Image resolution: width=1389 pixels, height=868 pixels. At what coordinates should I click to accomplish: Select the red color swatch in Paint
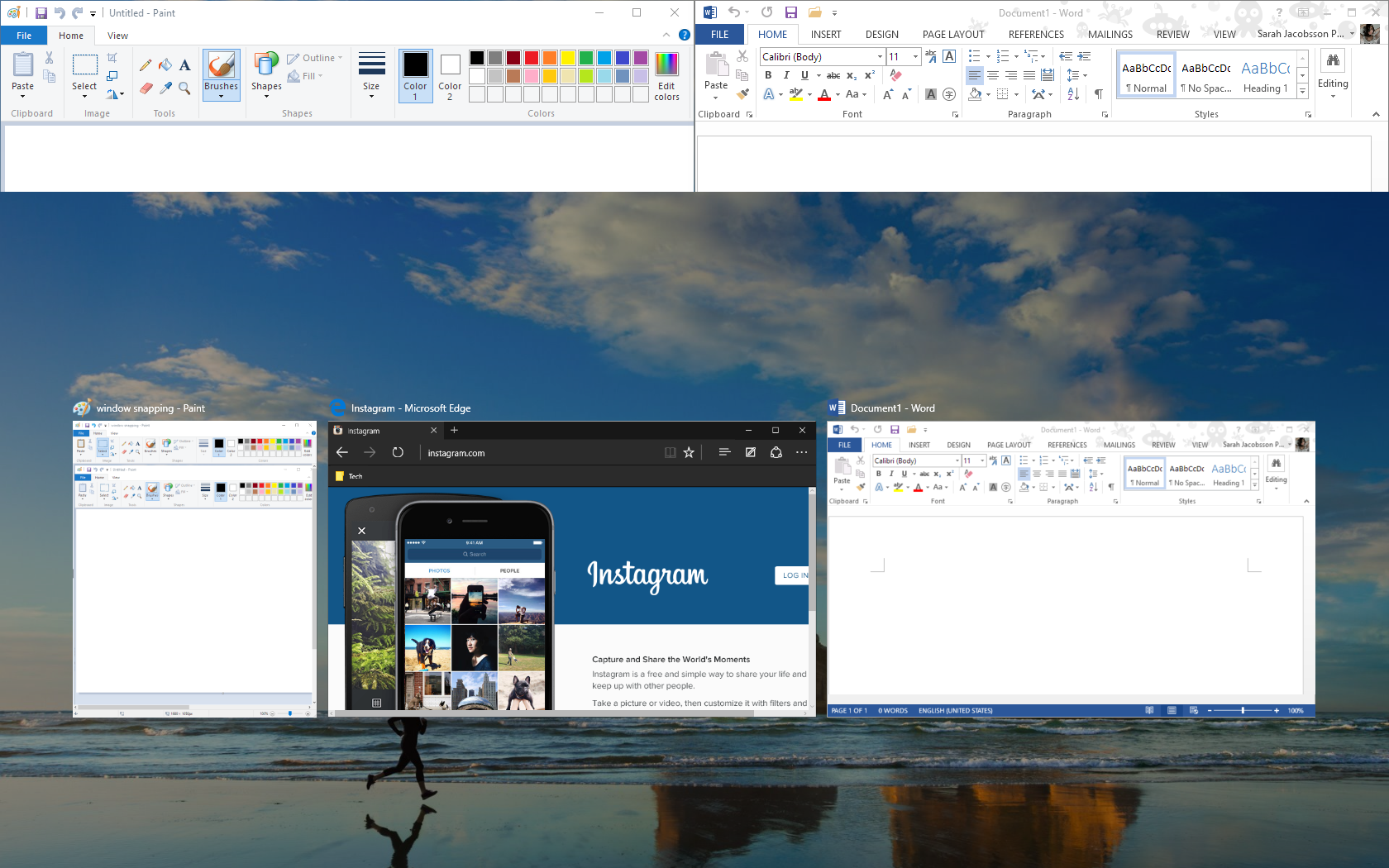pyautogui.click(x=532, y=58)
